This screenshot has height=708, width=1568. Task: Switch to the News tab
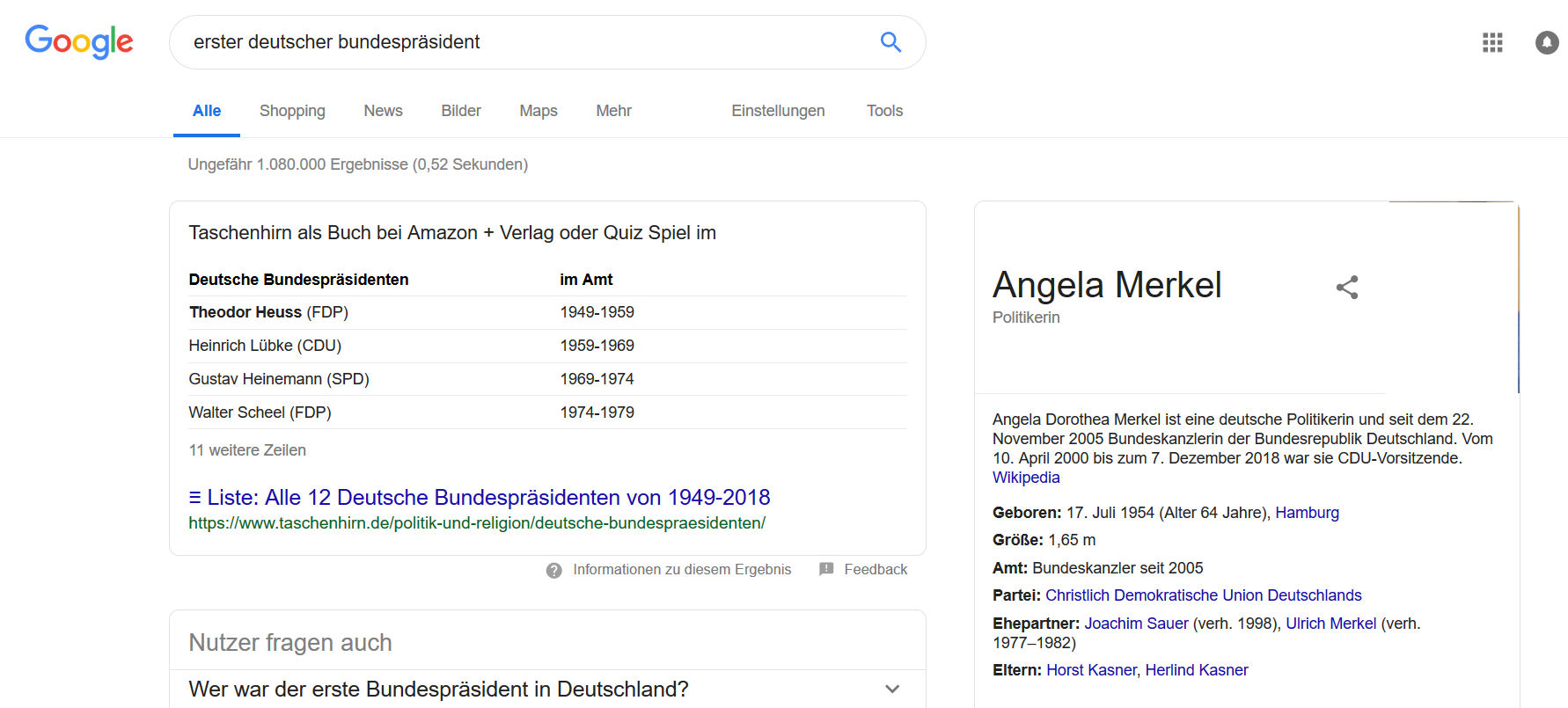[x=383, y=111]
